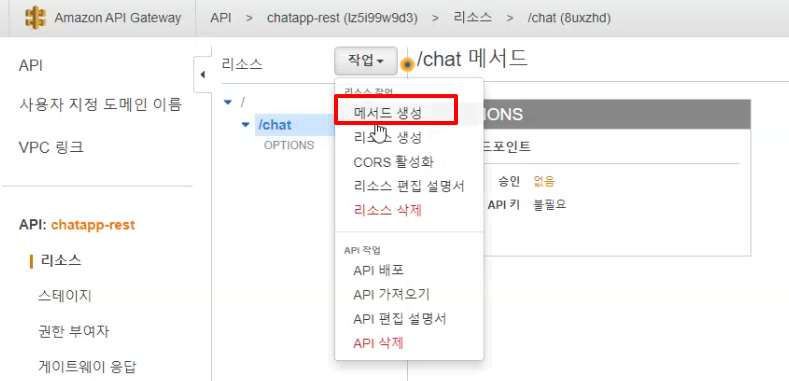
Task: Open VPC 링크 in sidebar
Action: tap(51, 147)
